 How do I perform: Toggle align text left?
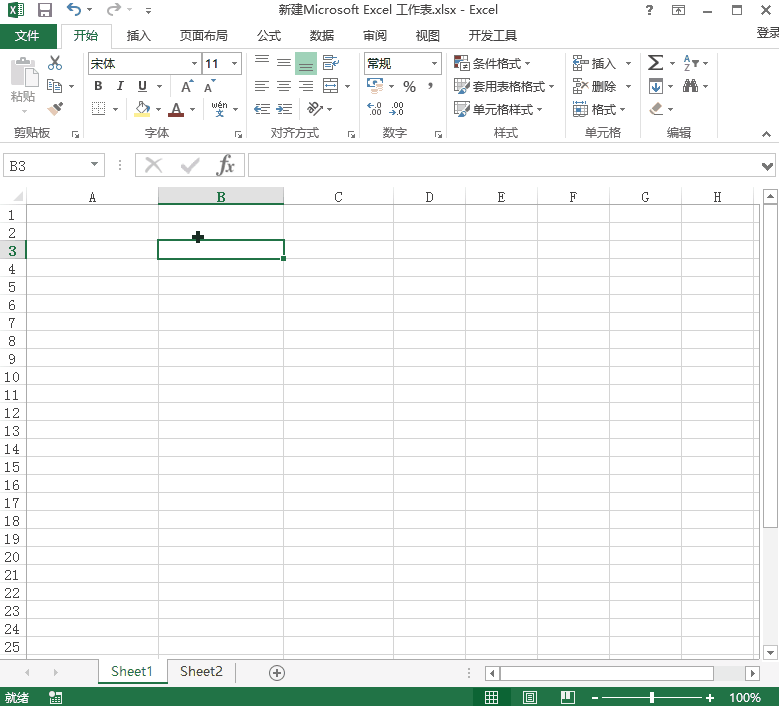[x=262, y=86]
